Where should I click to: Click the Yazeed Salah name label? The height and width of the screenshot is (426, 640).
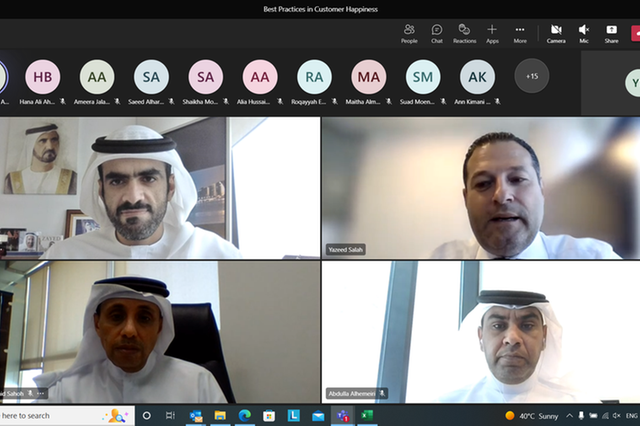pos(345,250)
